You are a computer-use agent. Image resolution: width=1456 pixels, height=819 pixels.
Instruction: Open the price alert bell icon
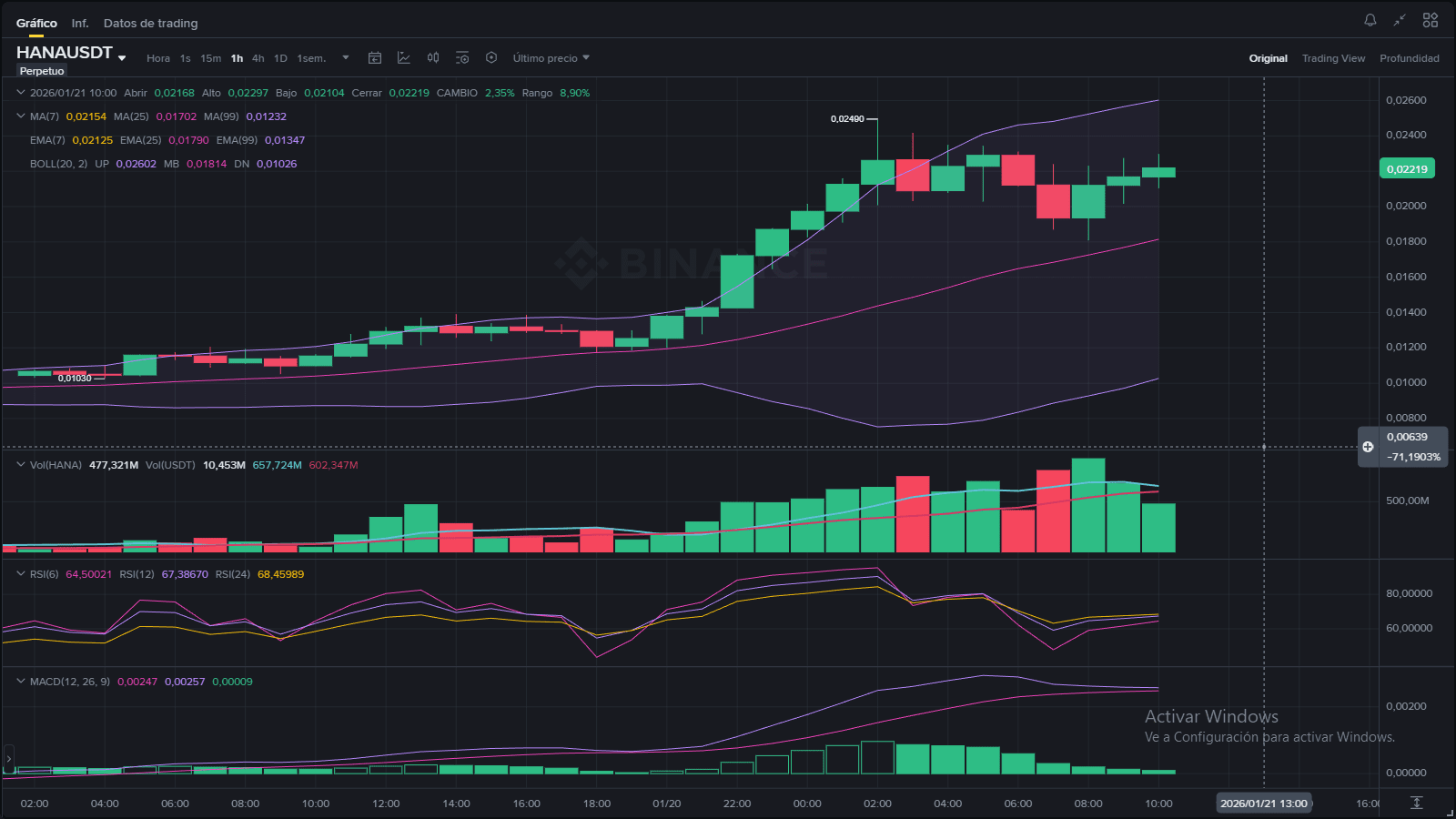[1370, 20]
